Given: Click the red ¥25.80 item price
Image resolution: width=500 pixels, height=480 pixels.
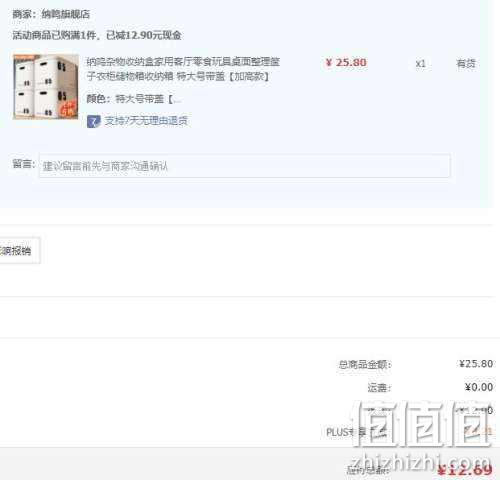Looking at the screenshot, I should (346, 62).
